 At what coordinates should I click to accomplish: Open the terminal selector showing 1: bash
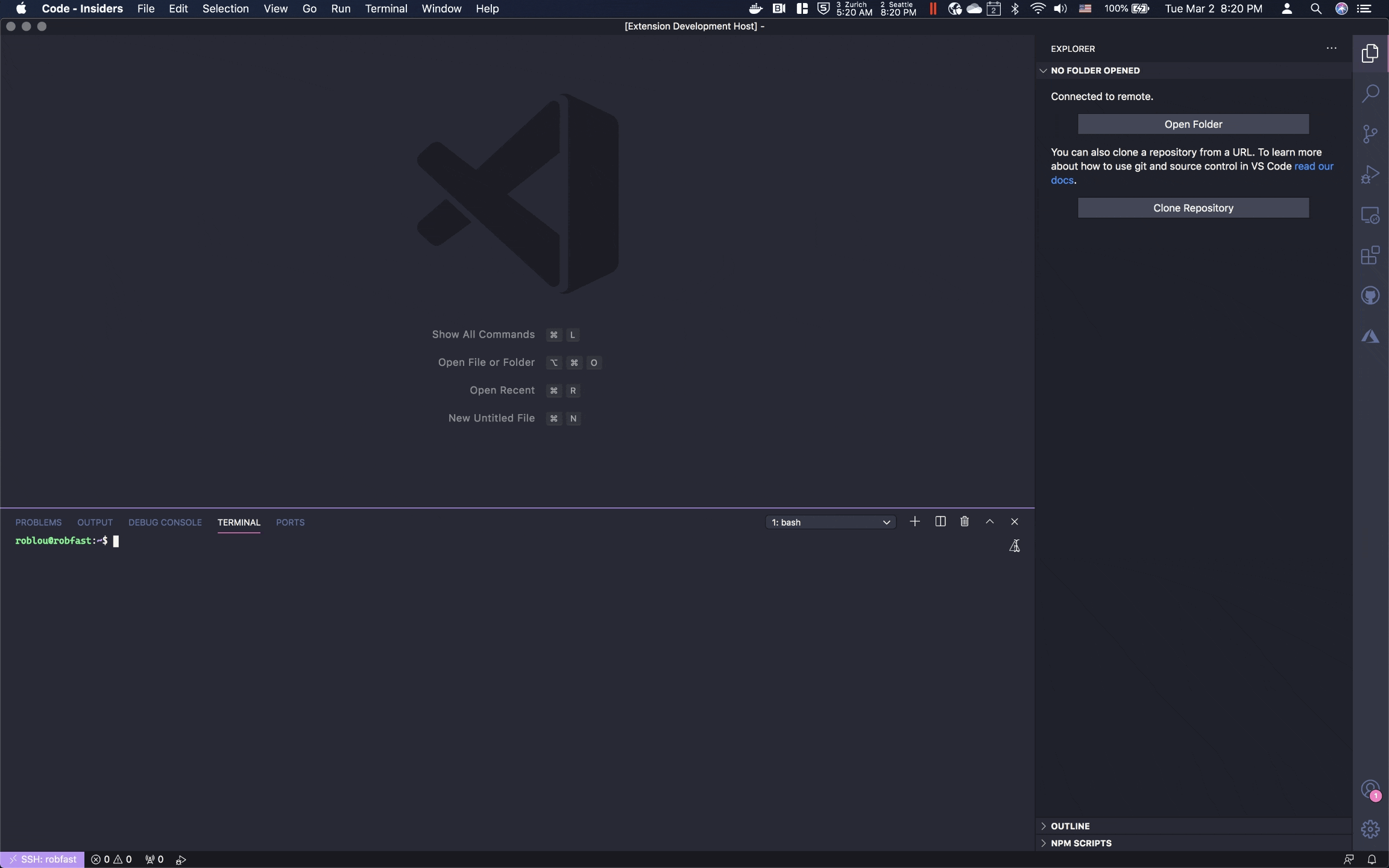point(830,522)
